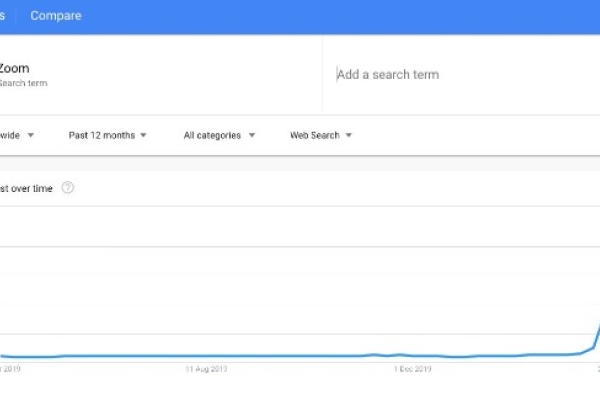Expand the All categories filter
This screenshot has height=400, width=600.
[x=213, y=135]
